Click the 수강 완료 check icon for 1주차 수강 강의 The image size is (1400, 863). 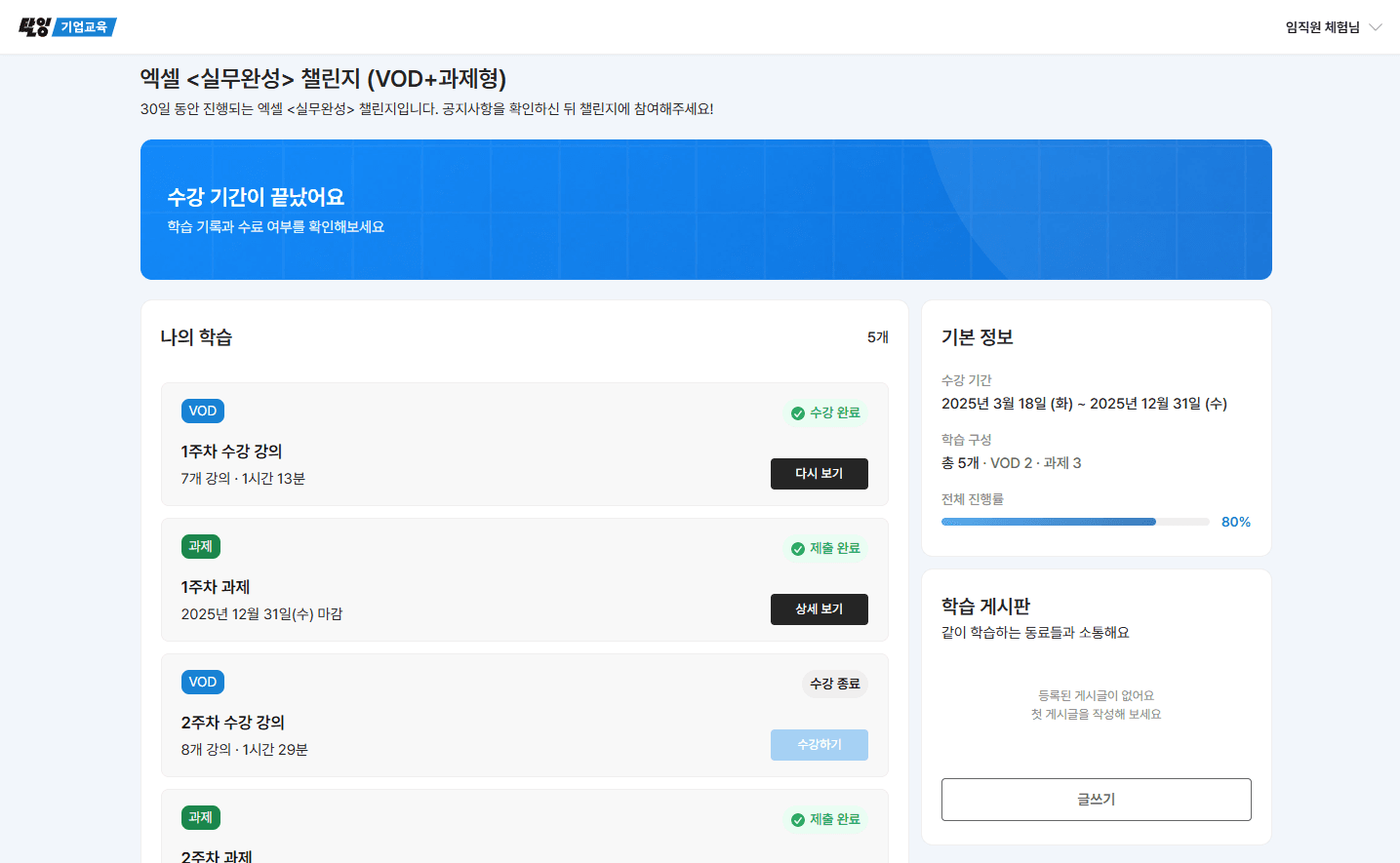798,413
